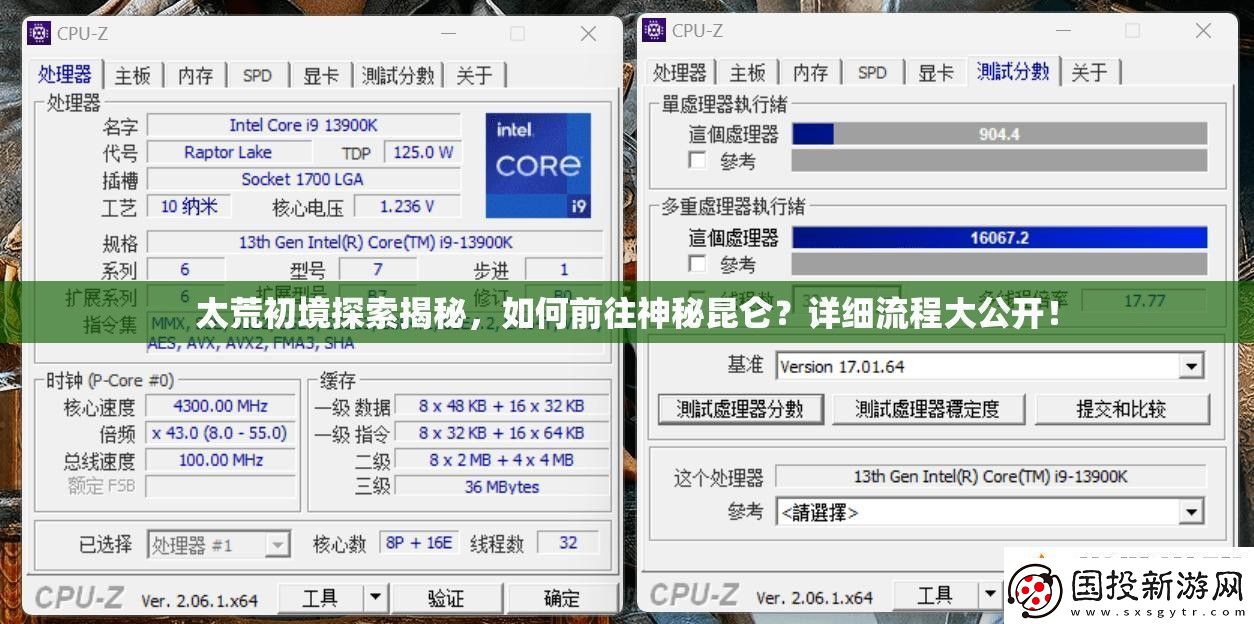Click the 提交和比較 button
The image size is (1254, 624).
pos(1123,408)
